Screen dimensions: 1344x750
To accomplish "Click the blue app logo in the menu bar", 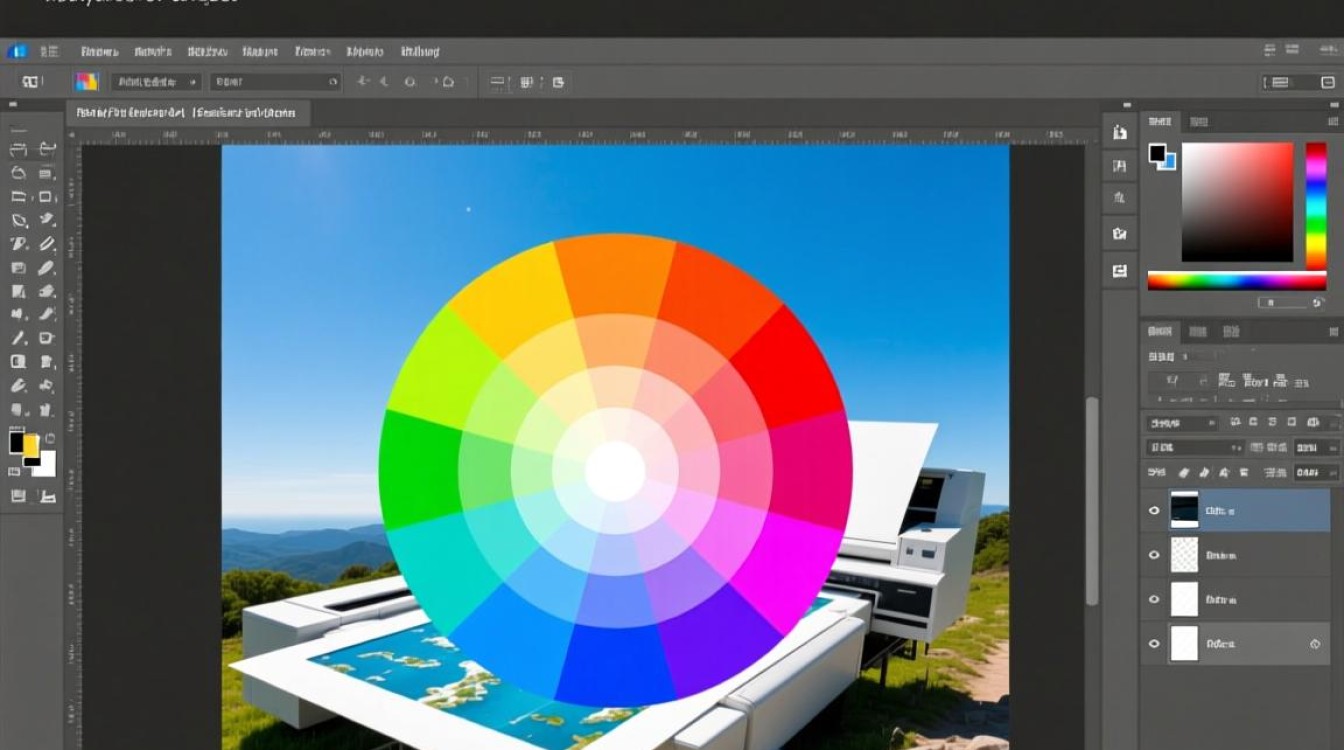I will 17,51.
